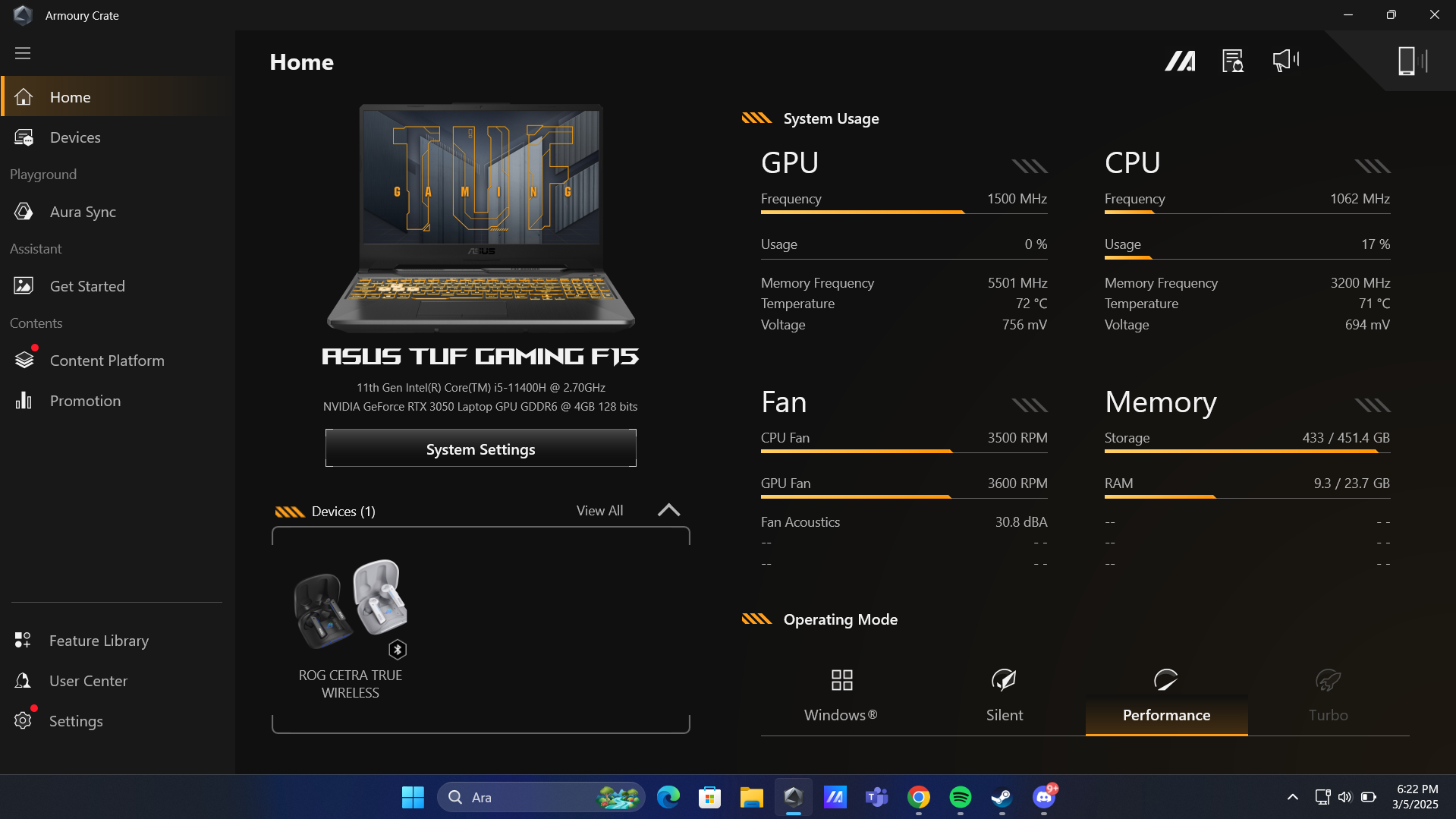
Task: Open the system diagnosis report icon
Action: pos(1233,61)
